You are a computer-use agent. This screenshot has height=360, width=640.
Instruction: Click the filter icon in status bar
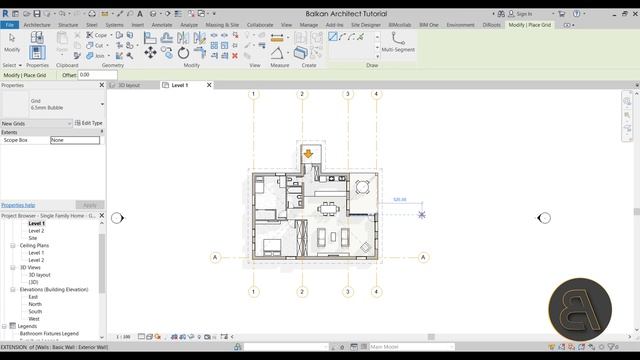pos(611,347)
